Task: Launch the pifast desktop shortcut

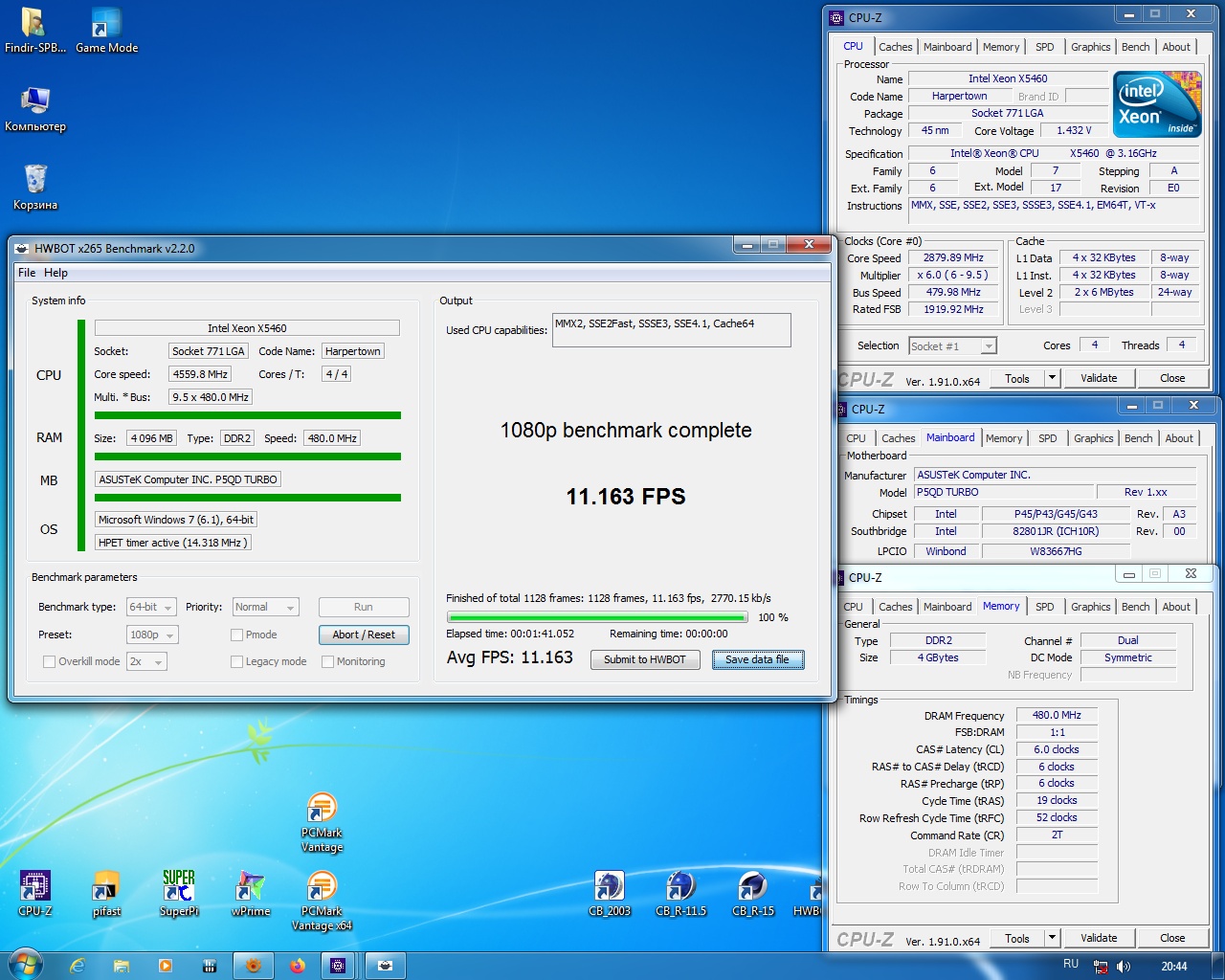Action: coord(106,893)
